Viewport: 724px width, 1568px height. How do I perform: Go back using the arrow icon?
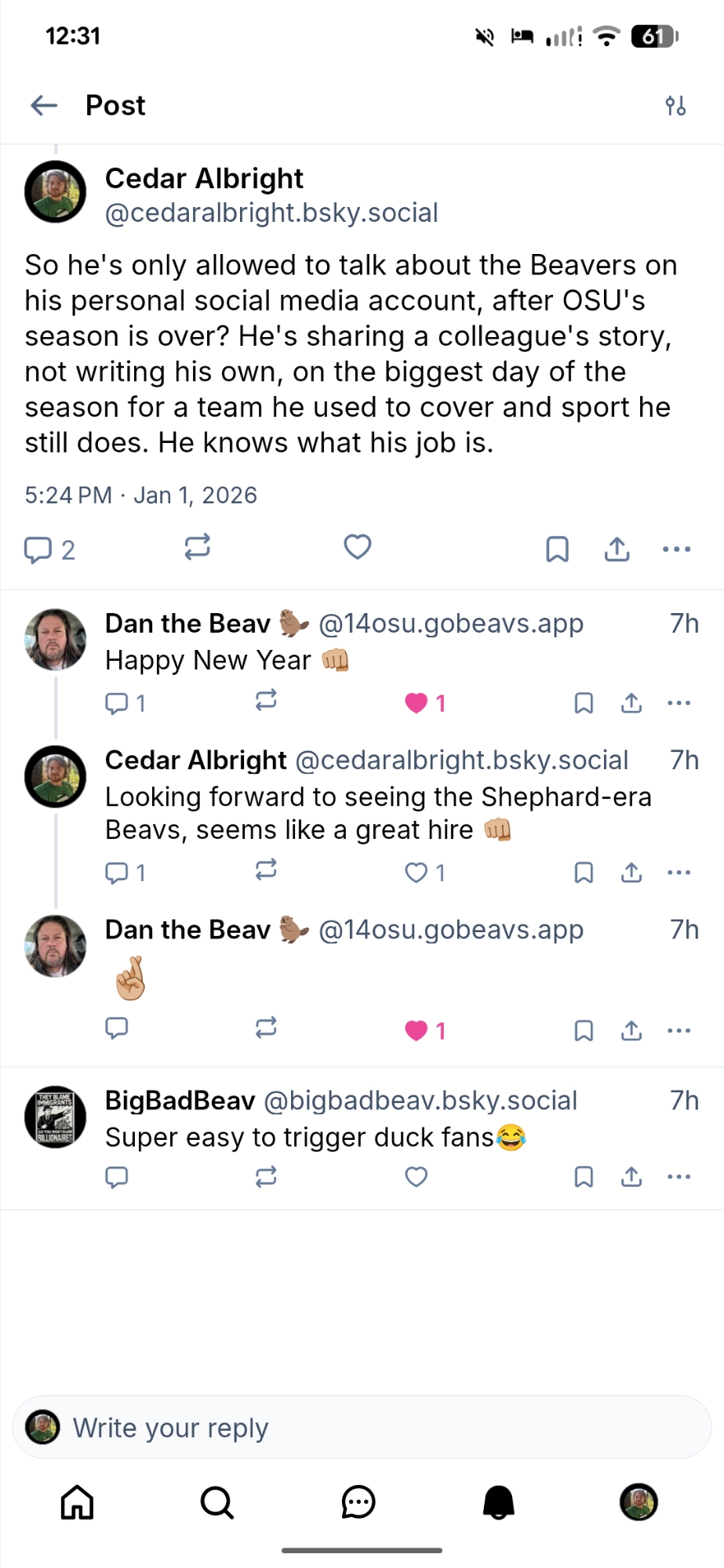pos(44,105)
